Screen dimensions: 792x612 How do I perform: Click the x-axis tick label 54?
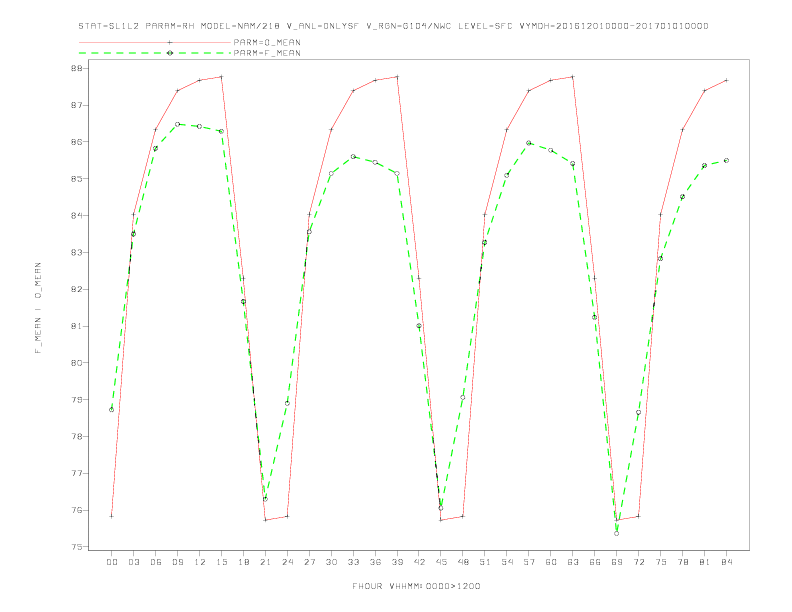(x=507, y=562)
